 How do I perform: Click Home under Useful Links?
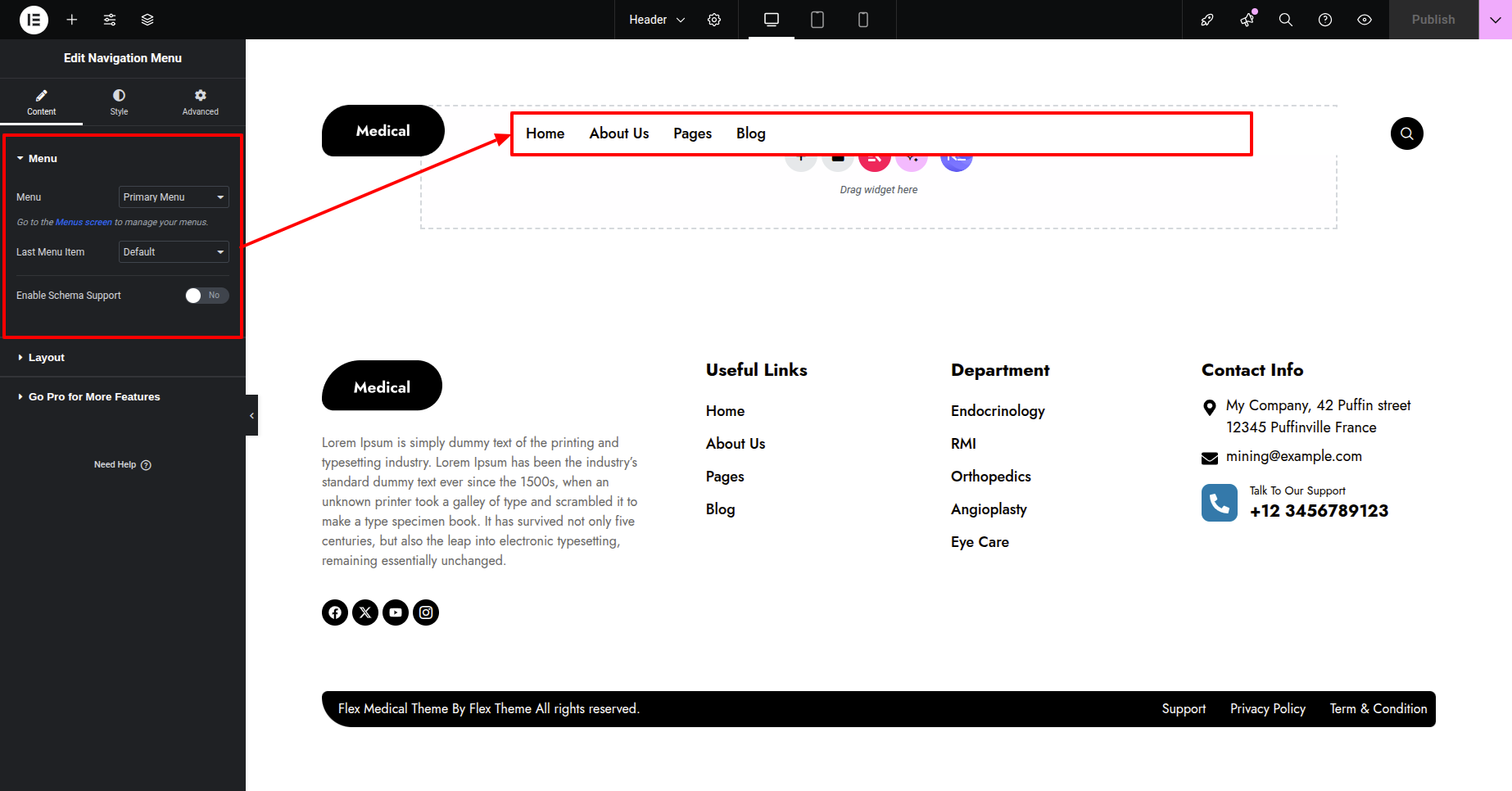(x=726, y=411)
